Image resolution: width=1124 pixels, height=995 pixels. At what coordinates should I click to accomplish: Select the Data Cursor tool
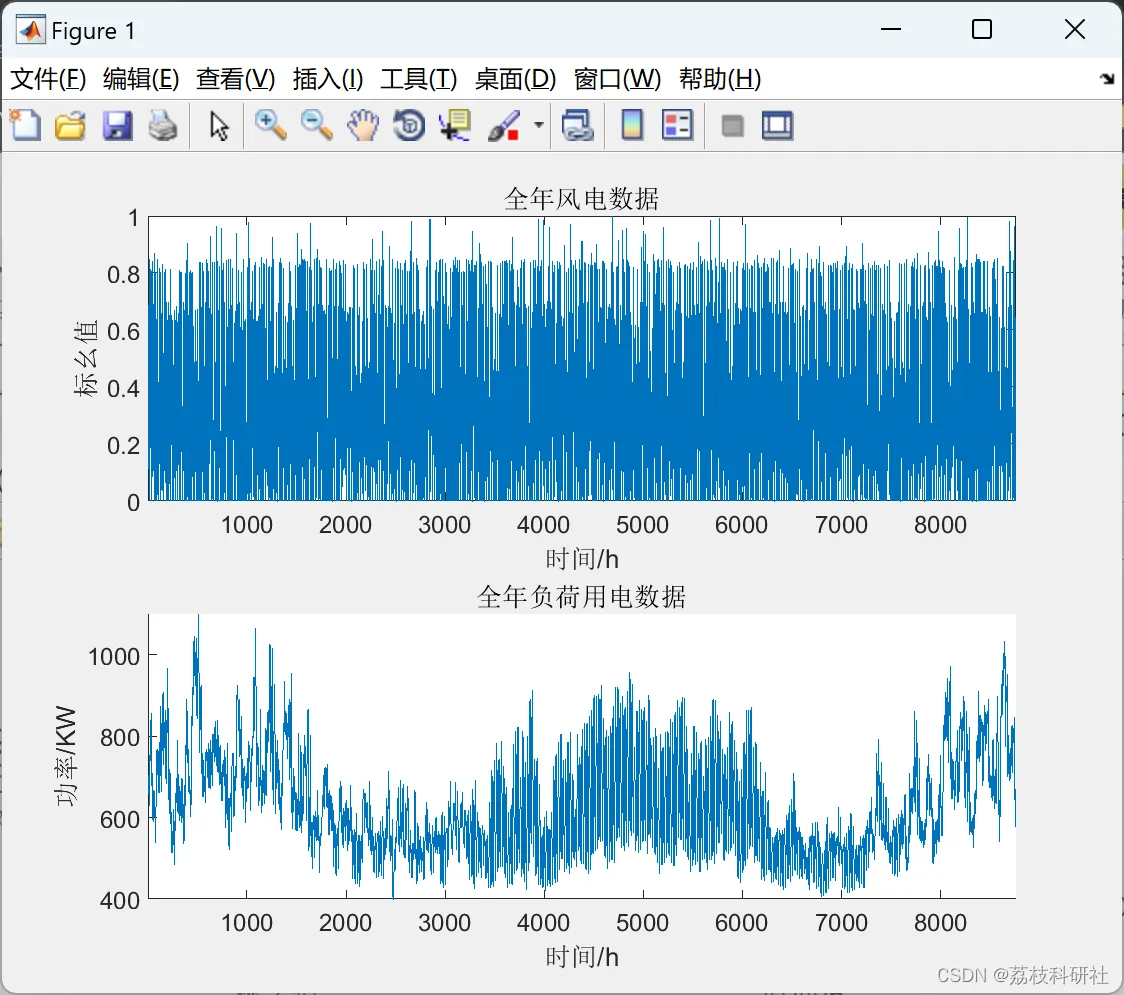click(x=455, y=125)
